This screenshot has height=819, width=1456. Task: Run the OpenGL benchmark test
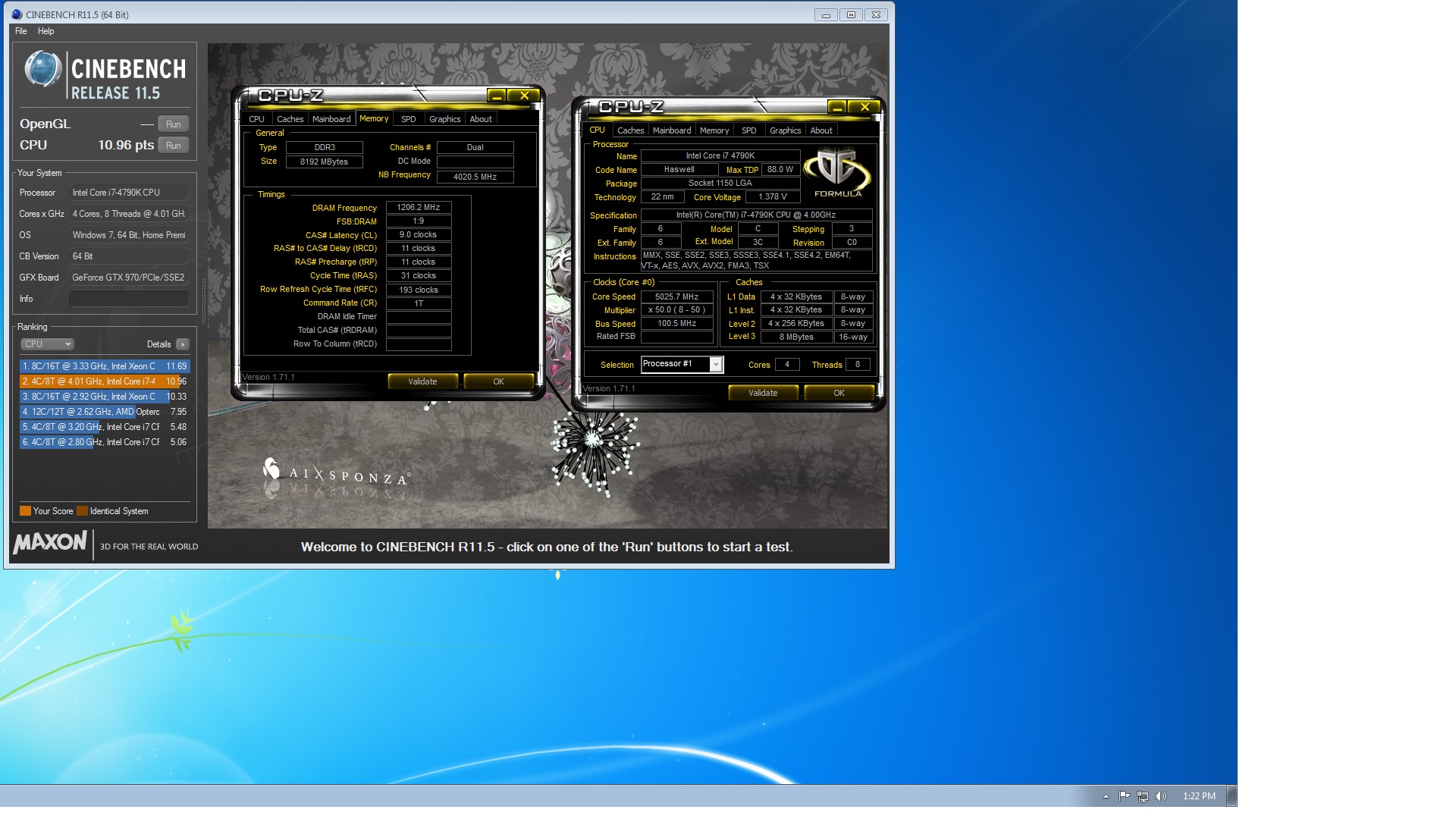[173, 124]
